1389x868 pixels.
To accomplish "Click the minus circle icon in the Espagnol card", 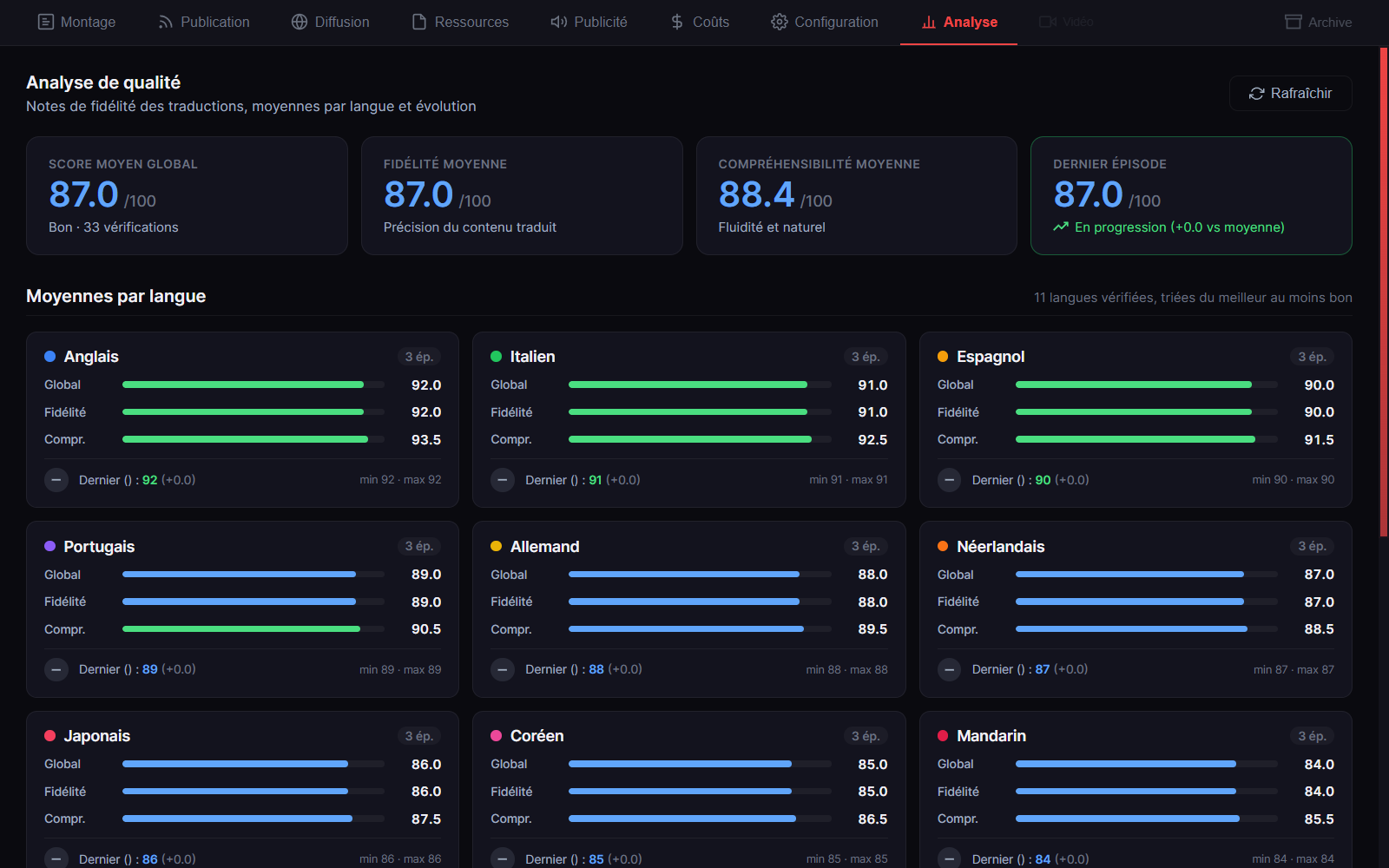I will 950,480.
